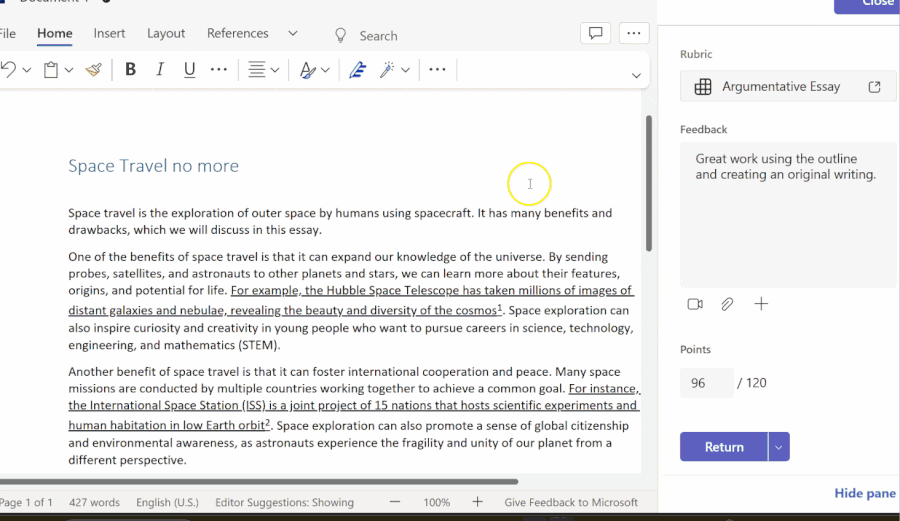The width and height of the screenshot is (900, 521).
Task: Toggle Editor Suggestions: Showing
Action: coord(285,502)
